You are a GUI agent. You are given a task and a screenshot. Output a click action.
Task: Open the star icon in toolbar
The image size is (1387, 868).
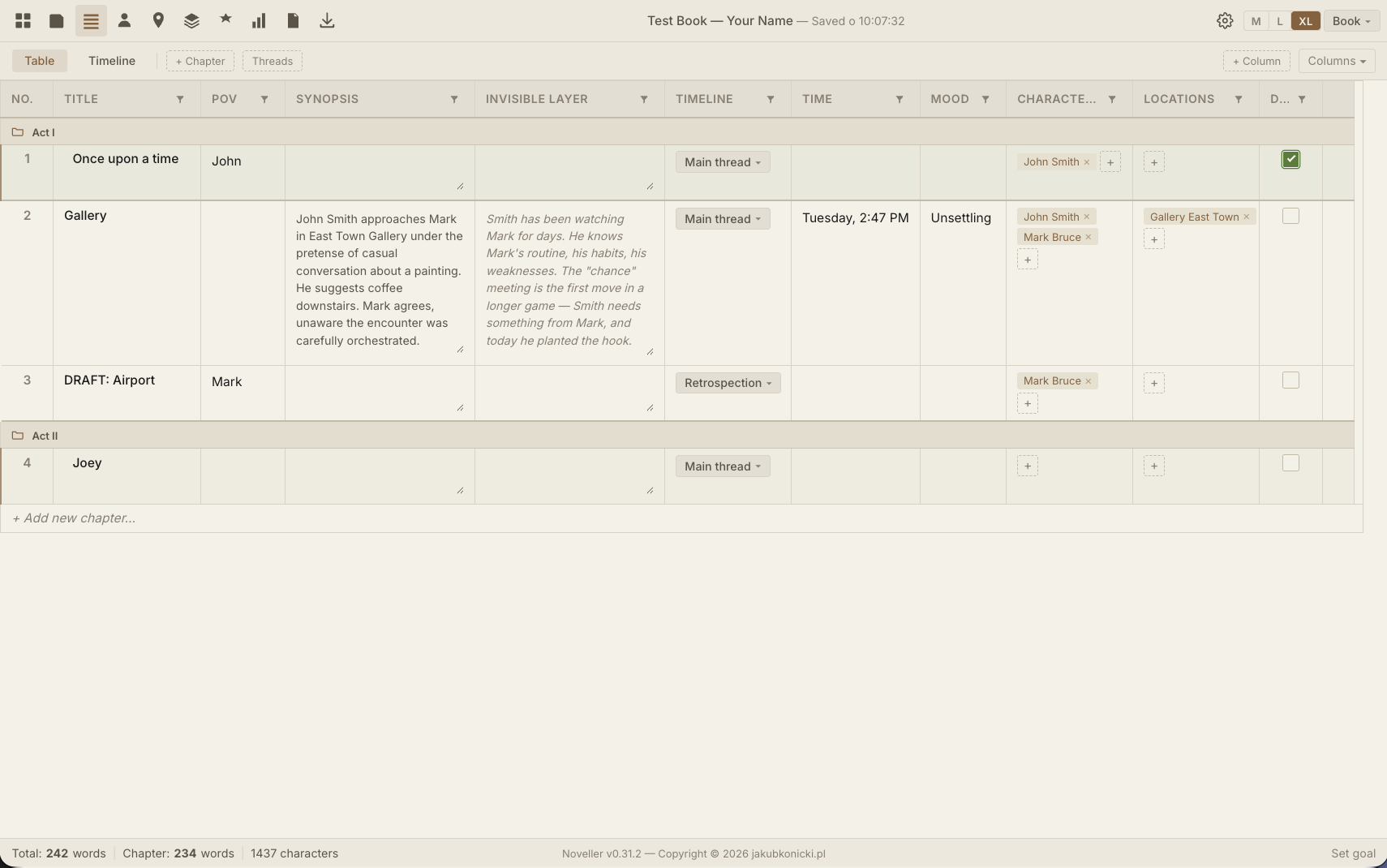point(225,19)
